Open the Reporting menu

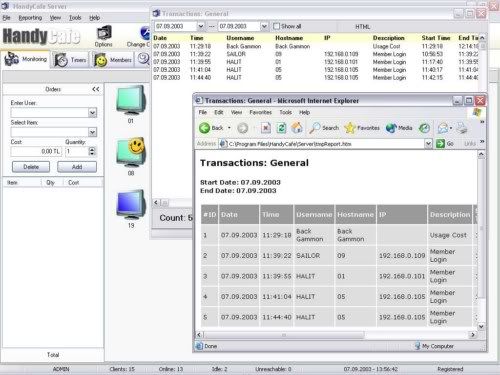[30, 18]
